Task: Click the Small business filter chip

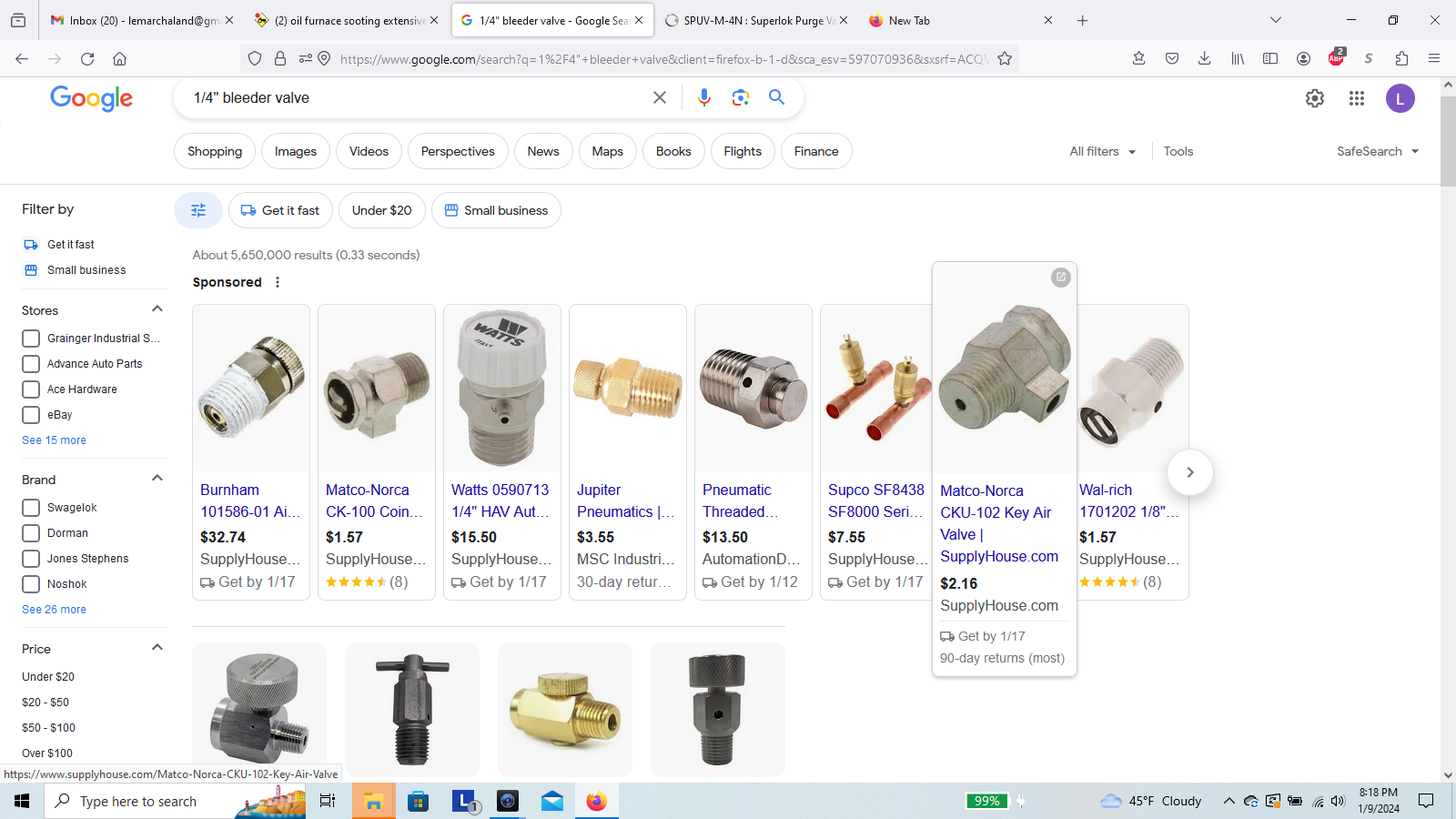Action: 496,210
